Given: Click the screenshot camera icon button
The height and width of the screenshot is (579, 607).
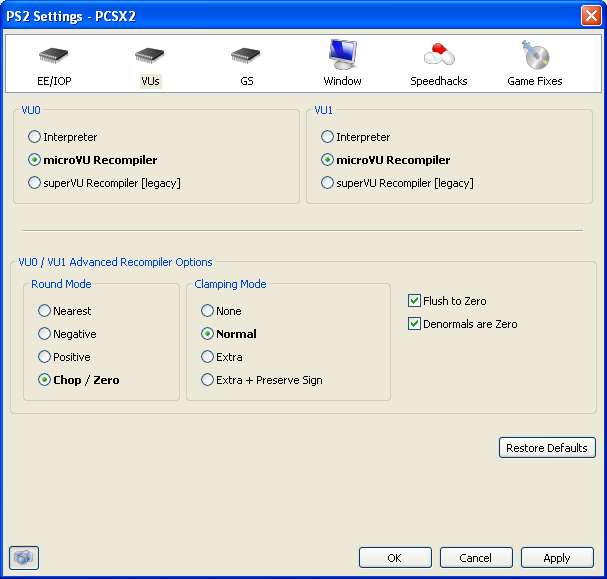Looking at the screenshot, I should point(24,558).
